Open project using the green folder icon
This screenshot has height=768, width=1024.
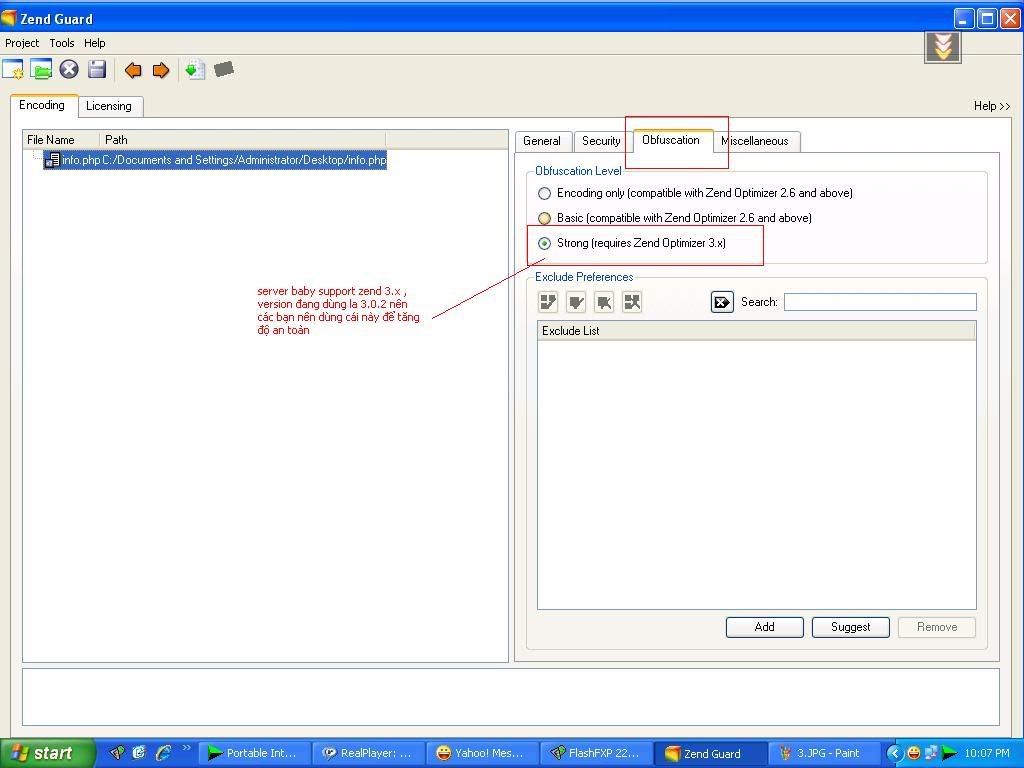click(x=41, y=69)
